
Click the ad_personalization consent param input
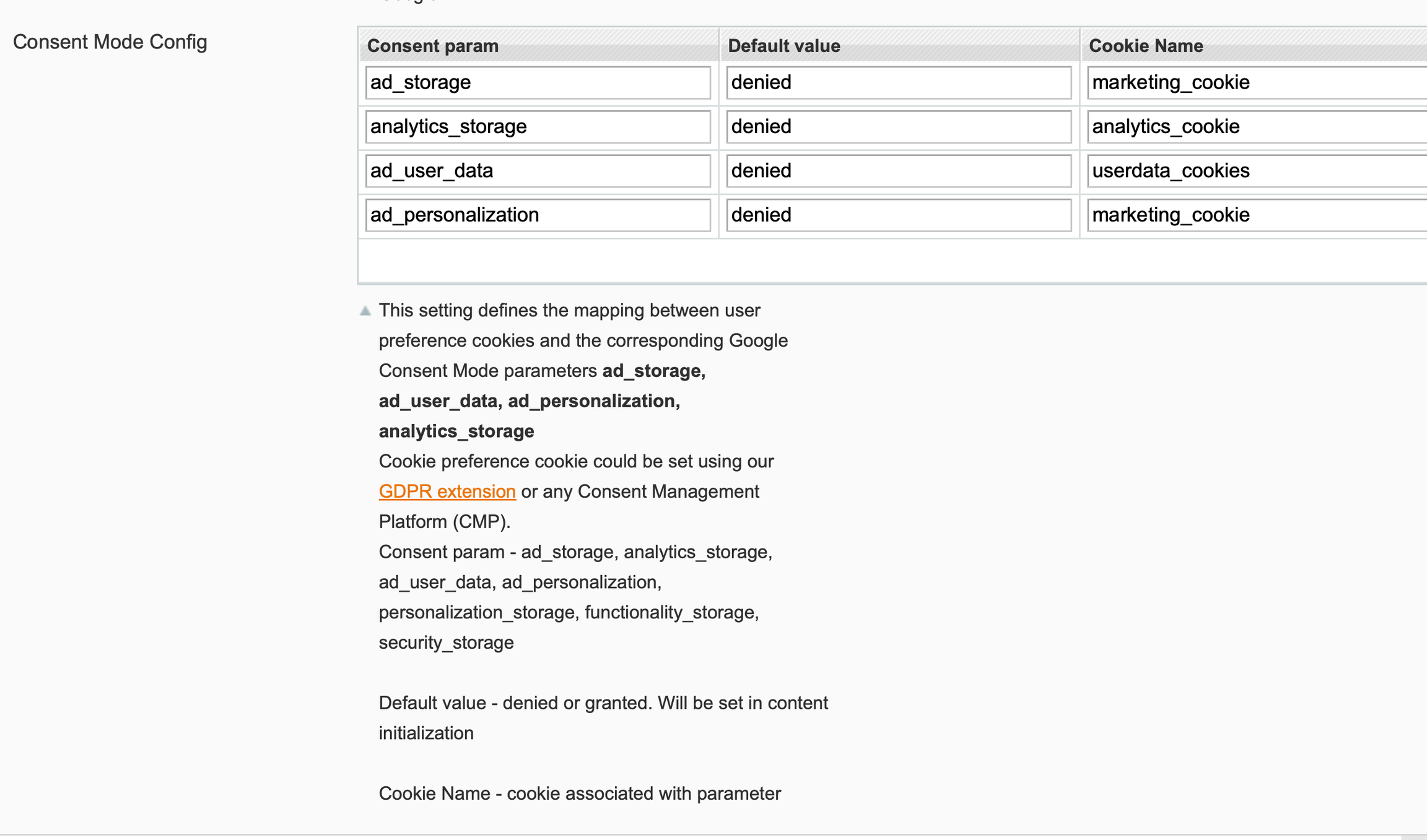pyautogui.click(x=538, y=215)
